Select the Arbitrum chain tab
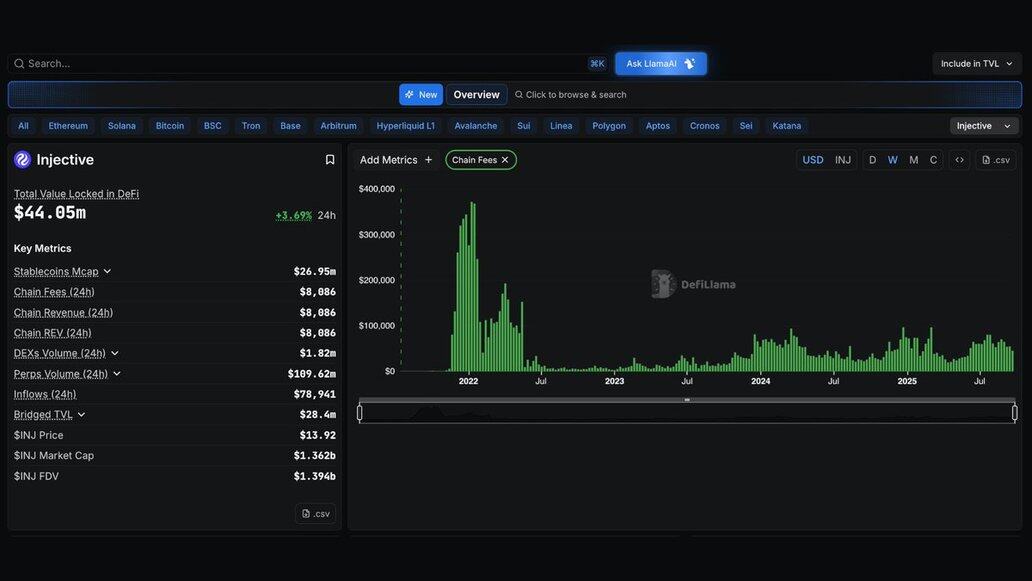This screenshot has width=1032, height=581. 338,126
